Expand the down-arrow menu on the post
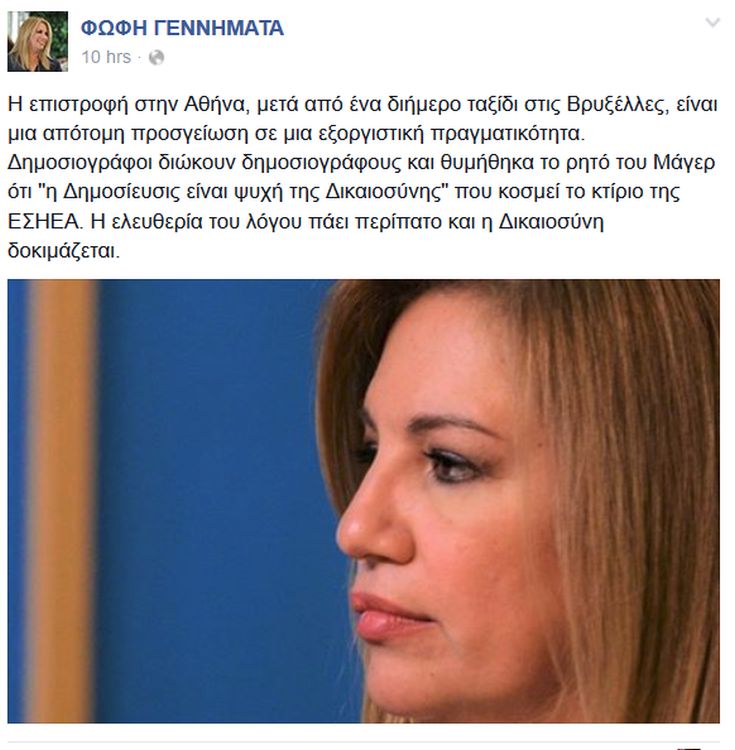This screenshot has width=735, height=750. tap(713, 22)
